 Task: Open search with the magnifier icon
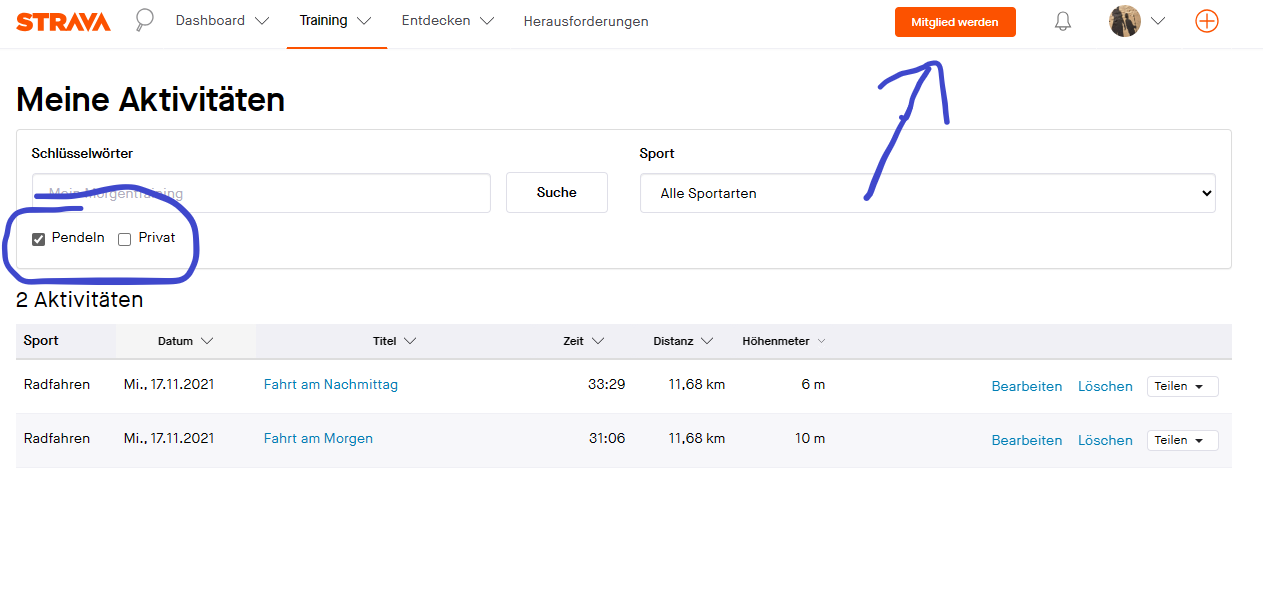(x=145, y=21)
